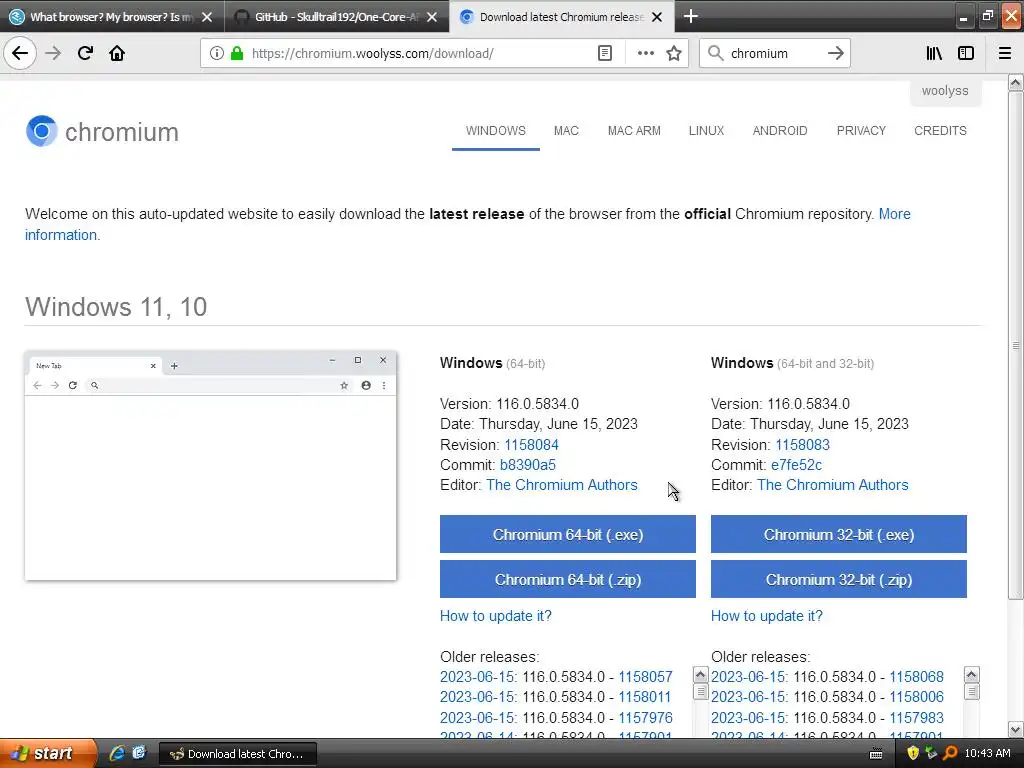Open the CREDITS page link
This screenshot has height=768, width=1024.
point(940,131)
